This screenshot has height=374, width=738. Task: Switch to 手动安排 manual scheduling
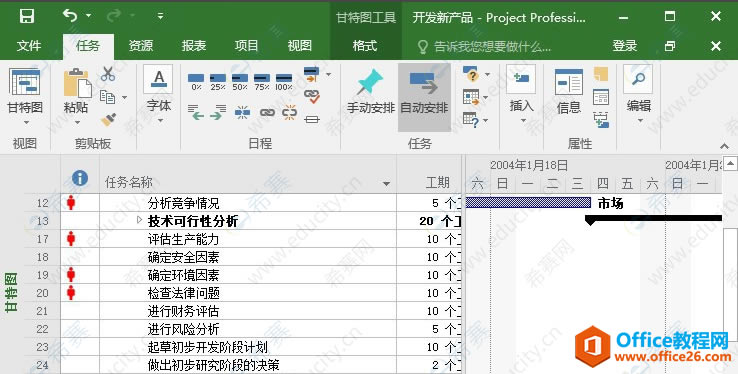tap(370, 93)
